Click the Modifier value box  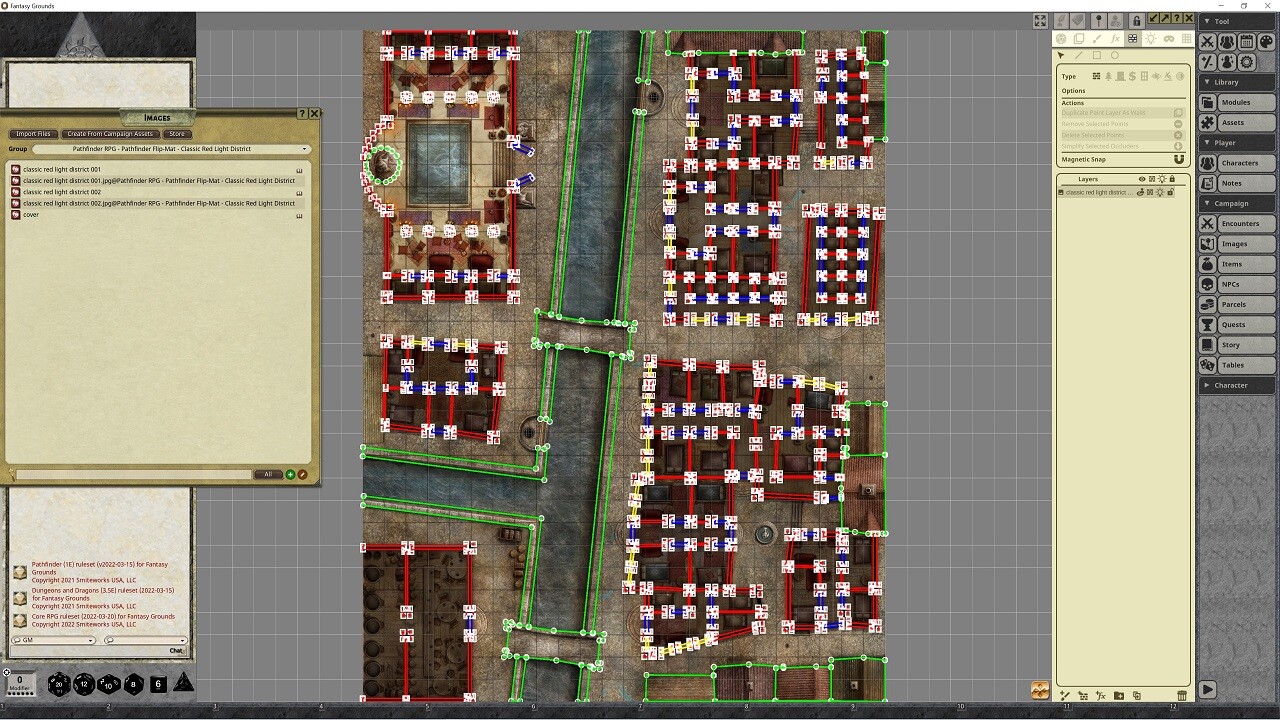tap(19, 681)
